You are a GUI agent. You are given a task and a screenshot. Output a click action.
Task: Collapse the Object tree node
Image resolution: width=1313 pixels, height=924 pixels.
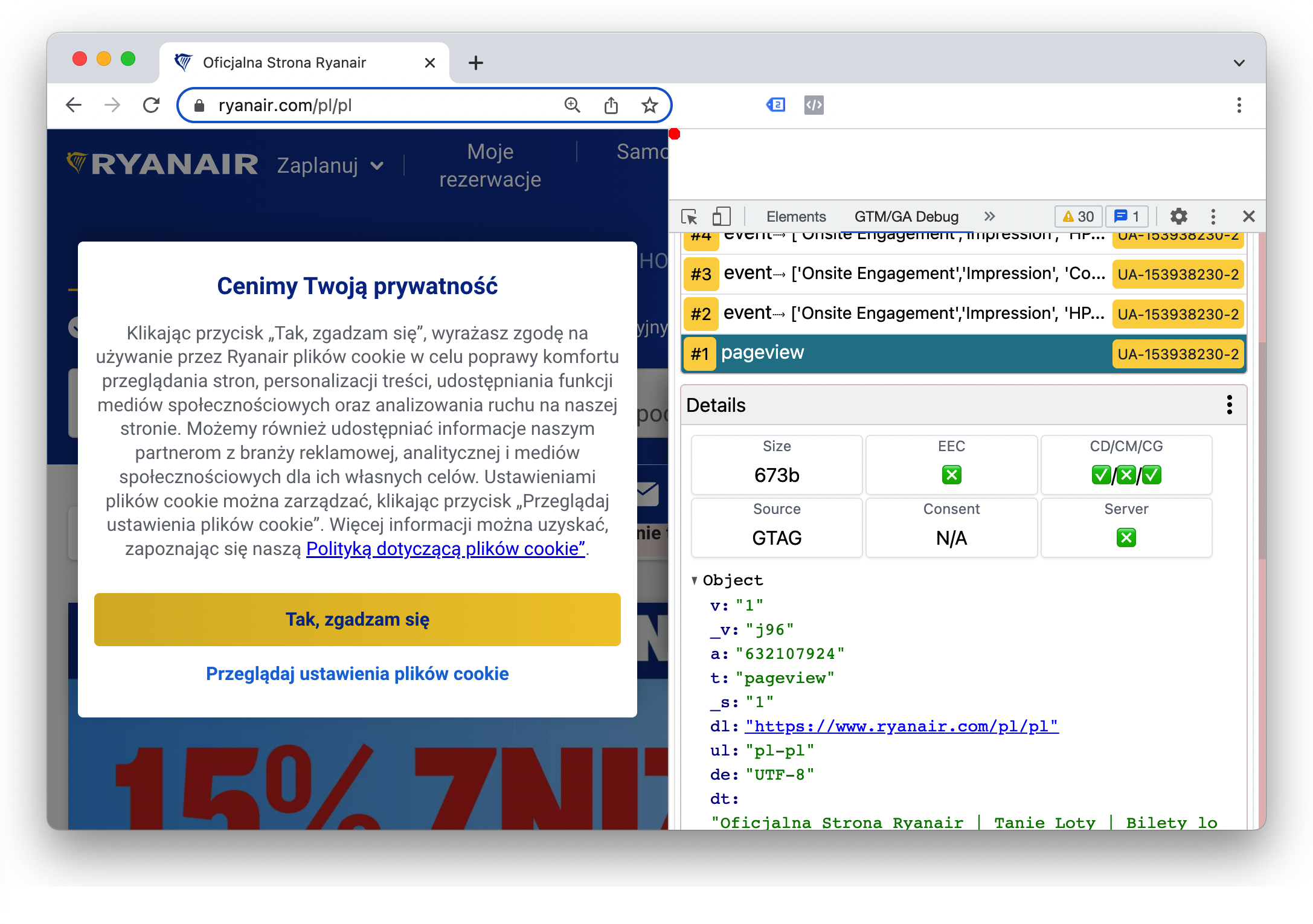pos(695,580)
